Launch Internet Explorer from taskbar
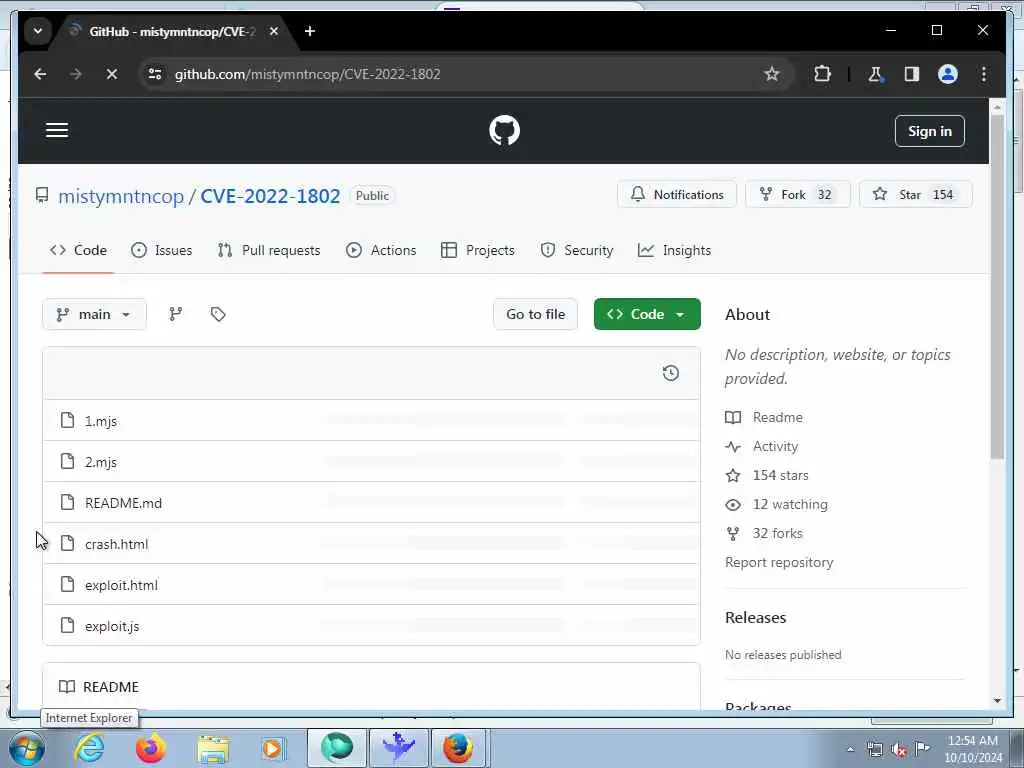The height and width of the screenshot is (768, 1024). coord(89,748)
